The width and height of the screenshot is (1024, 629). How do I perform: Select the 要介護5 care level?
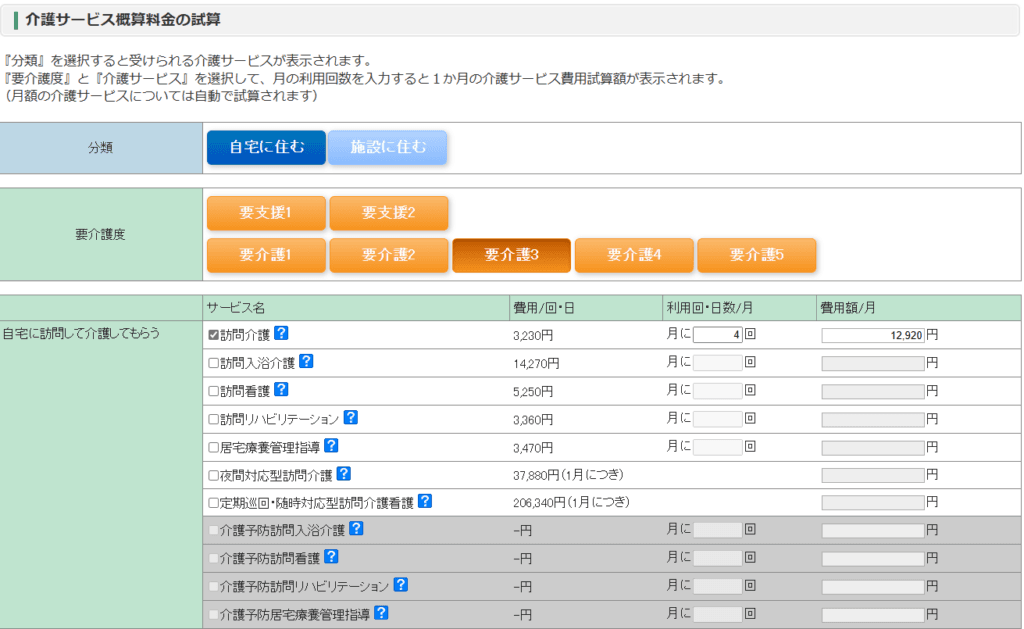point(756,255)
